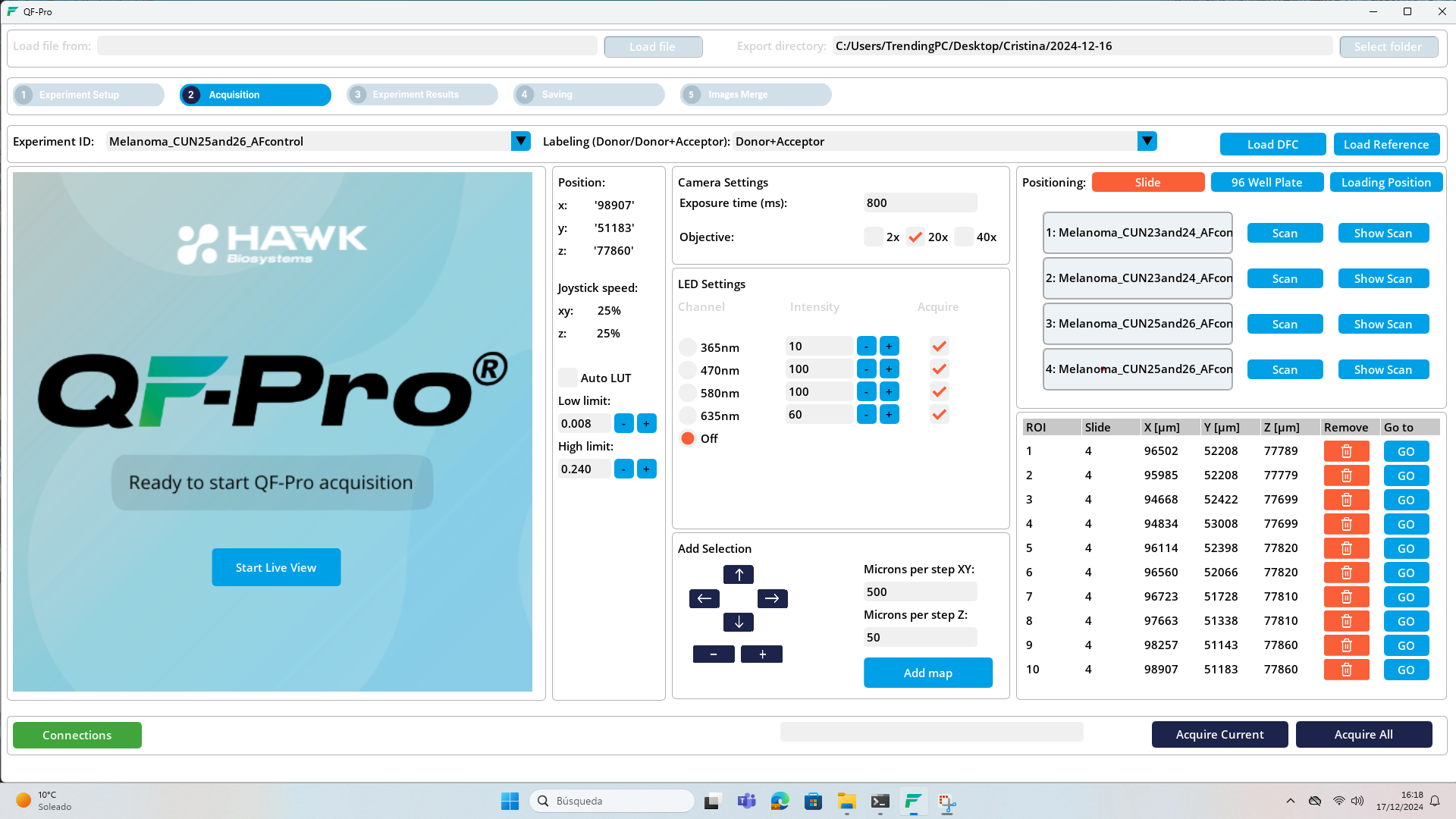Open the Images Merge step tab
Screen dimensions: 1456x819
point(755,95)
